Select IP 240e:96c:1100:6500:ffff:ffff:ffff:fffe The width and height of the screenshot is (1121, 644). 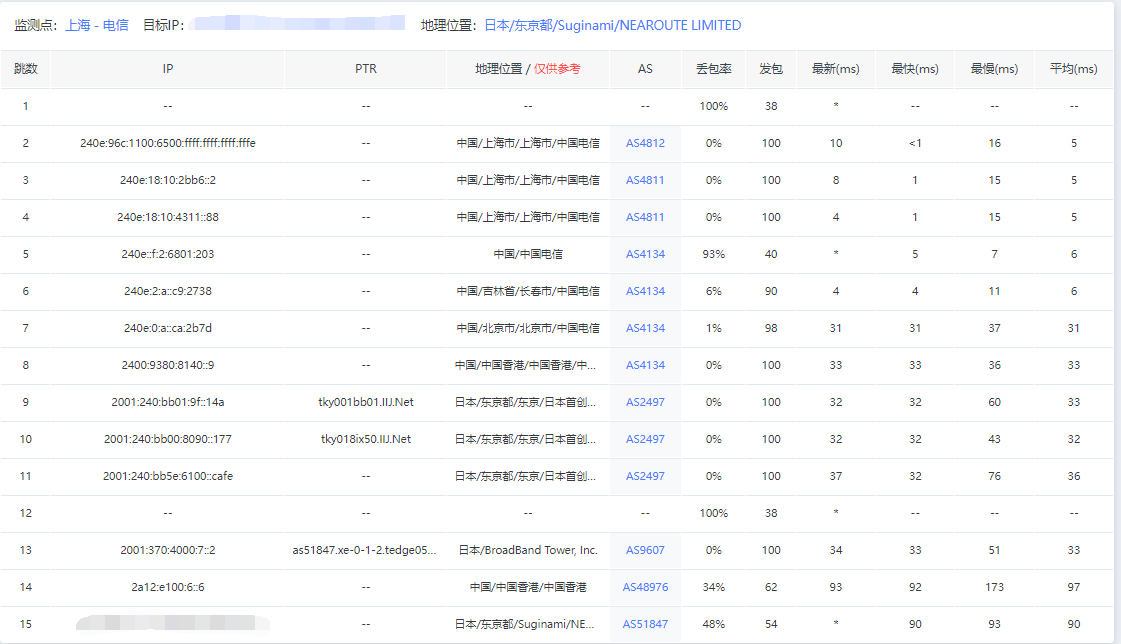point(167,143)
